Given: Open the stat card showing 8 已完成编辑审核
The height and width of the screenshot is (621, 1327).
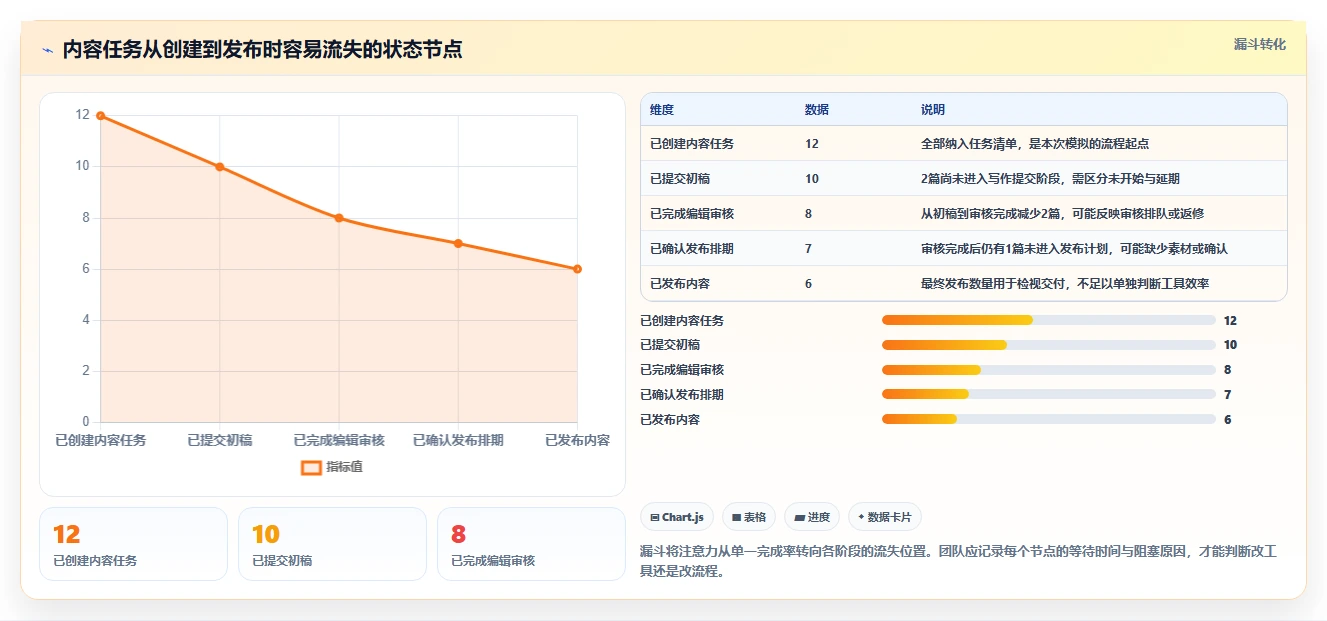Looking at the screenshot, I should coord(531,544).
